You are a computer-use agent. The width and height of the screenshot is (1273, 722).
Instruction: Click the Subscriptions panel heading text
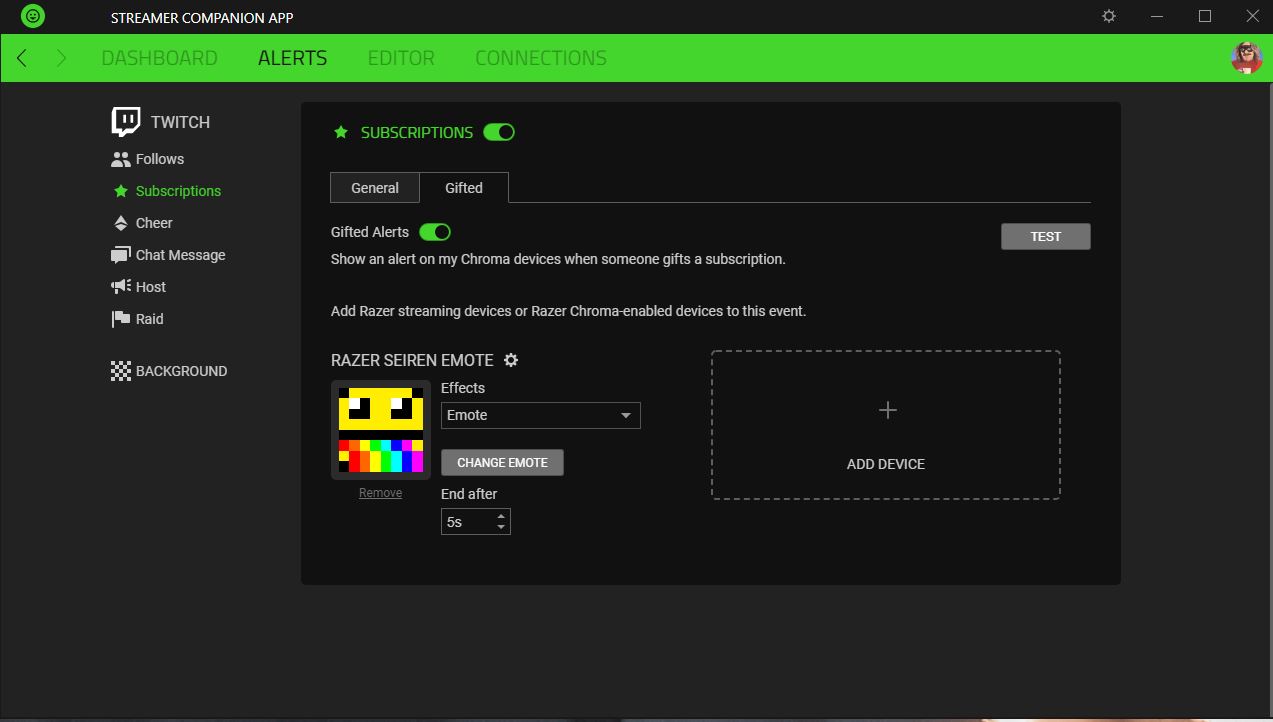coord(417,132)
